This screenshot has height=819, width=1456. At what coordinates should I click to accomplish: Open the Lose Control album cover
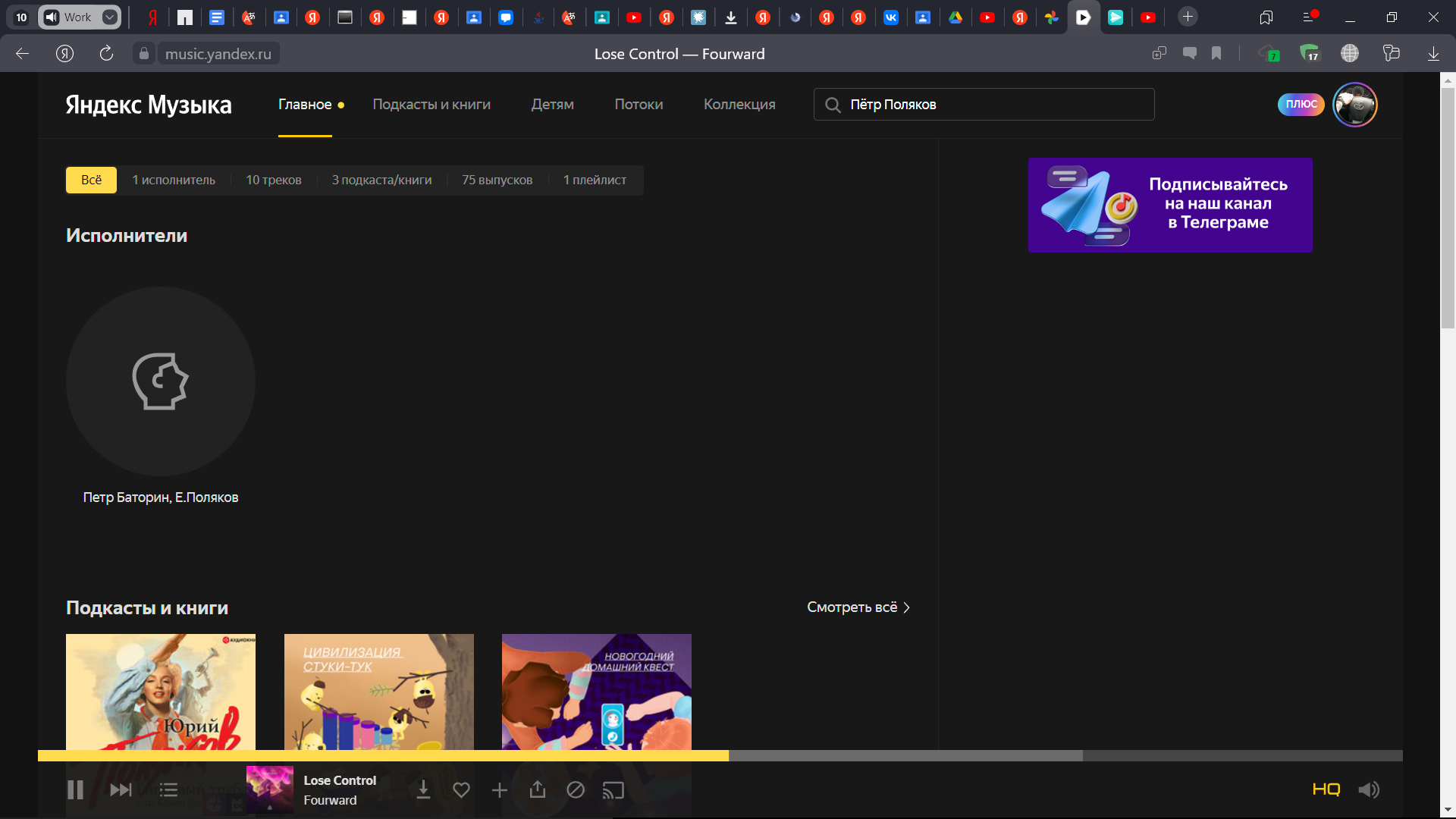270,789
